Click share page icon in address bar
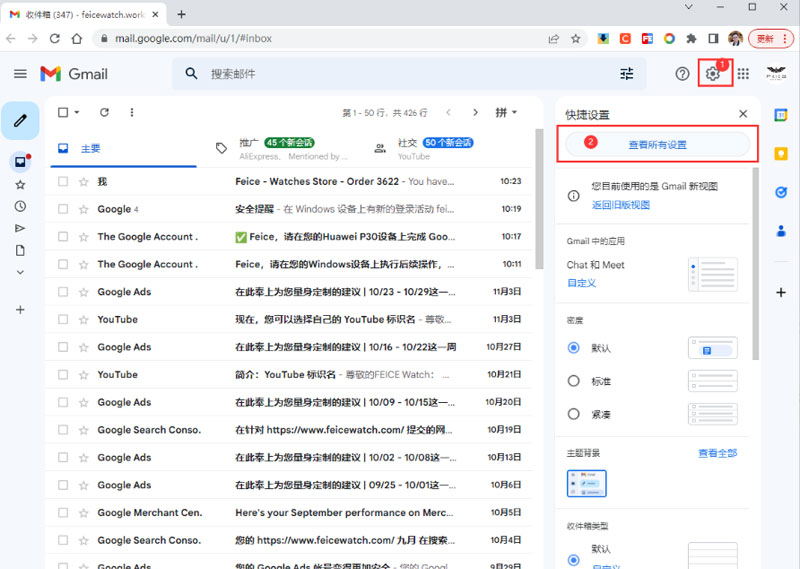The width and height of the screenshot is (800, 569). (x=554, y=39)
